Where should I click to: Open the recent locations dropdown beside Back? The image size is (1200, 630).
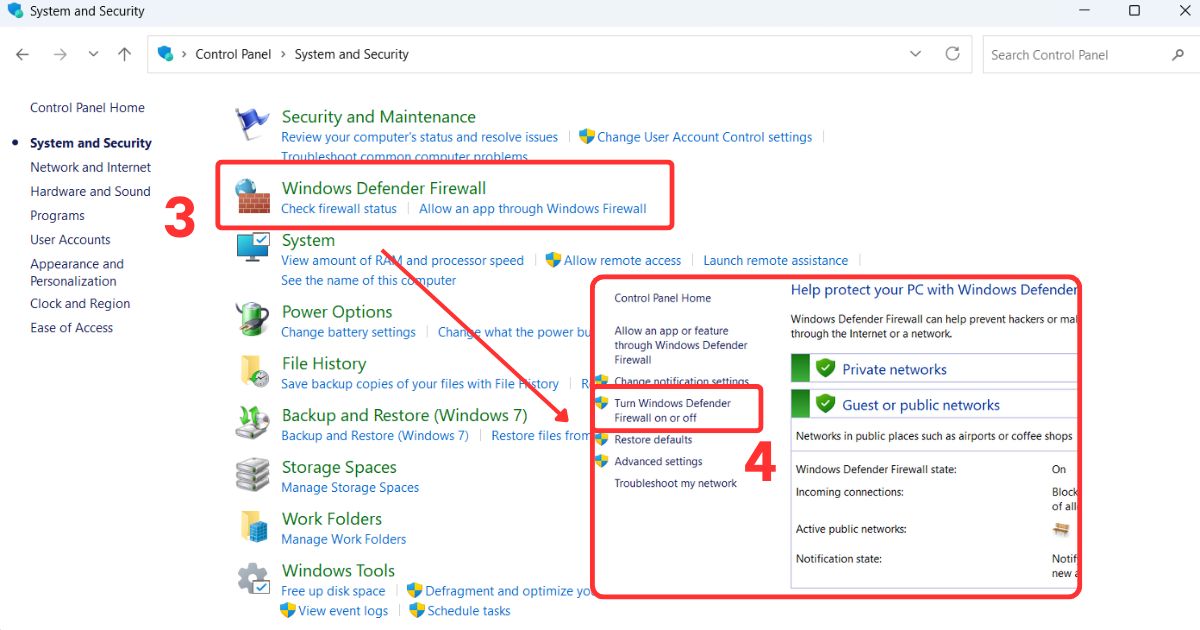pyautogui.click(x=93, y=54)
